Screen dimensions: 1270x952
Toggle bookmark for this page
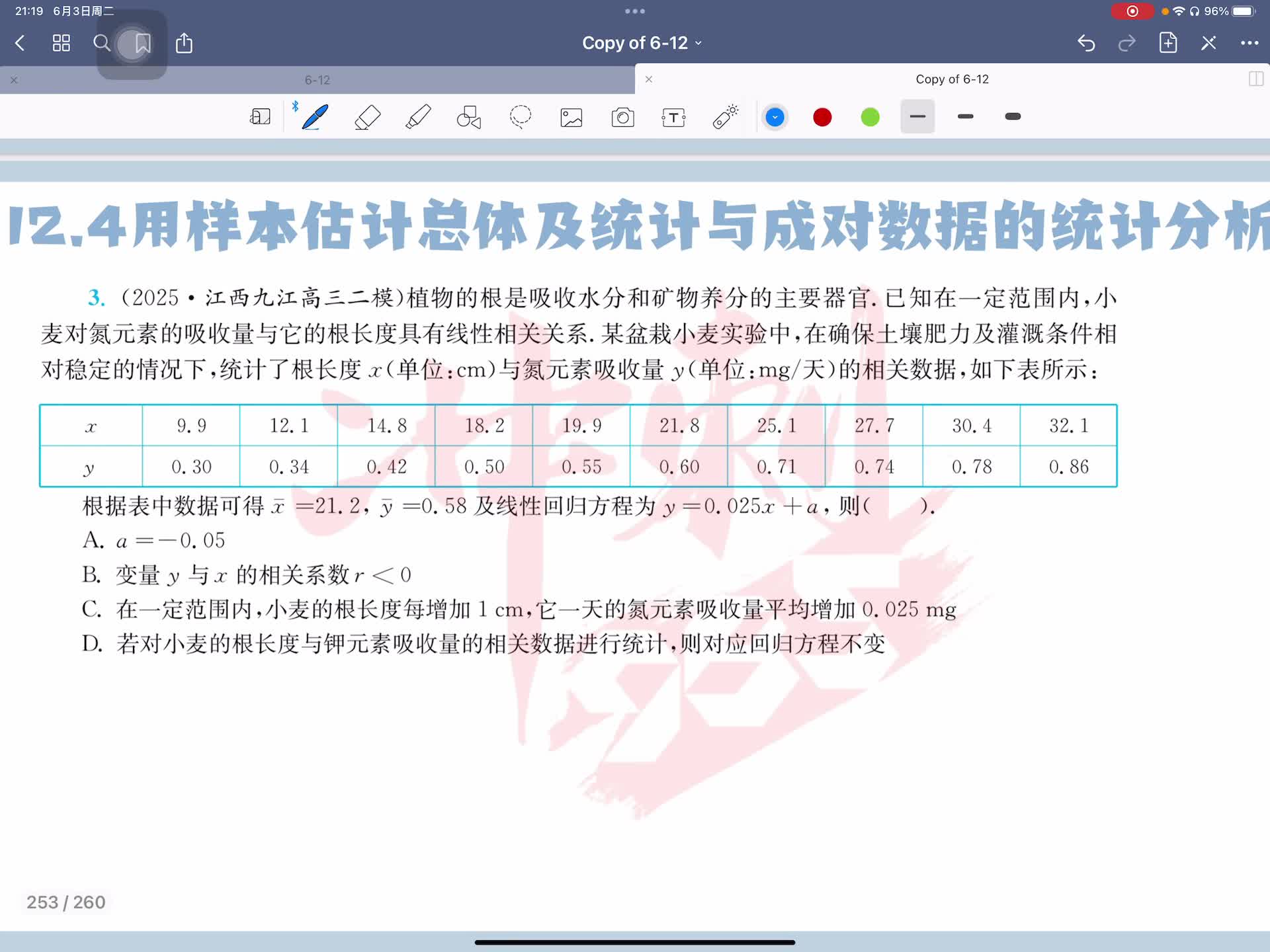click(142, 44)
